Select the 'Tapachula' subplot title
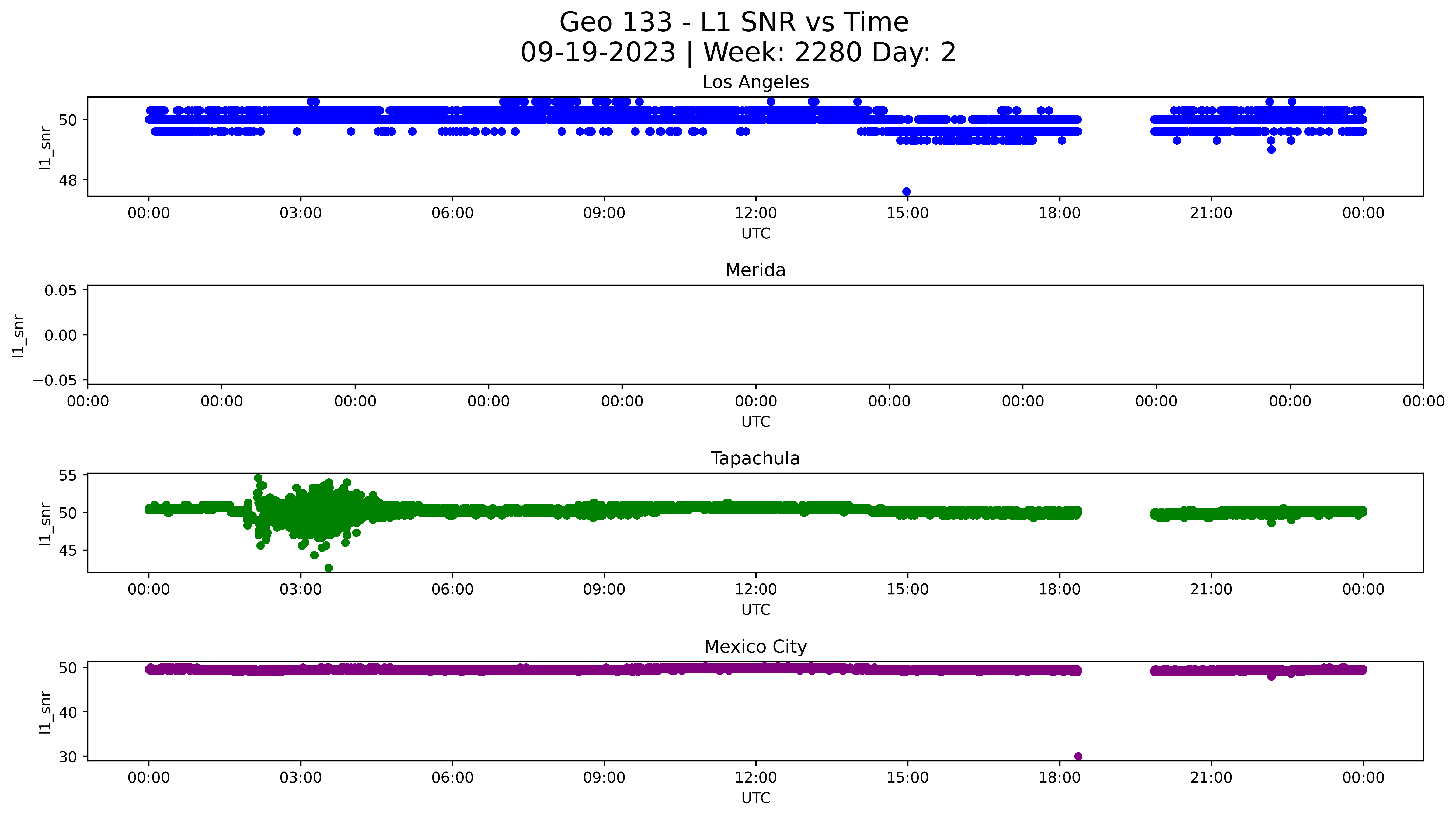 pos(756,458)
